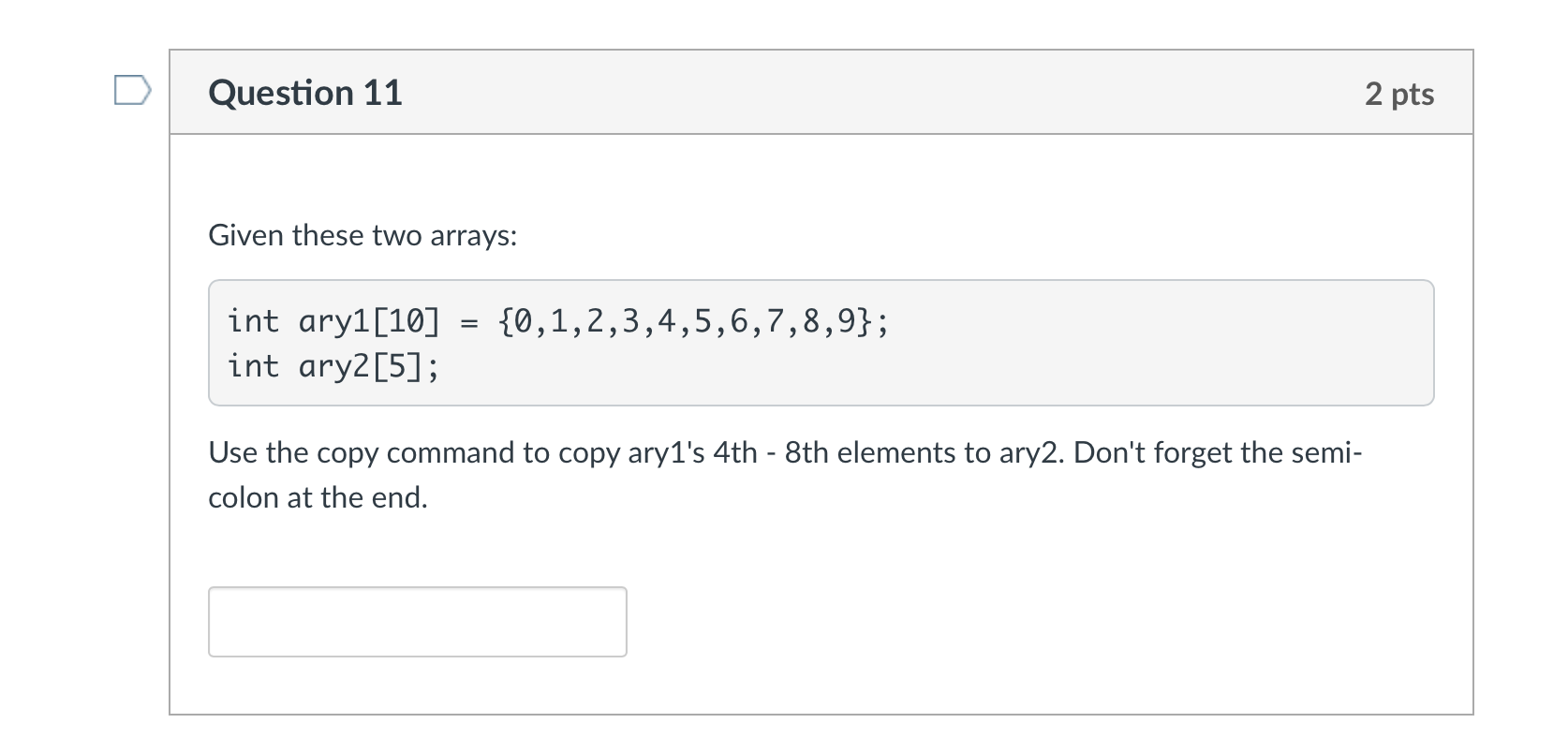Flag Question 11 with the bookmark icon
The width and height of the screenshot is (1568, 738).
pyautogui.click(x=131, y=91)
